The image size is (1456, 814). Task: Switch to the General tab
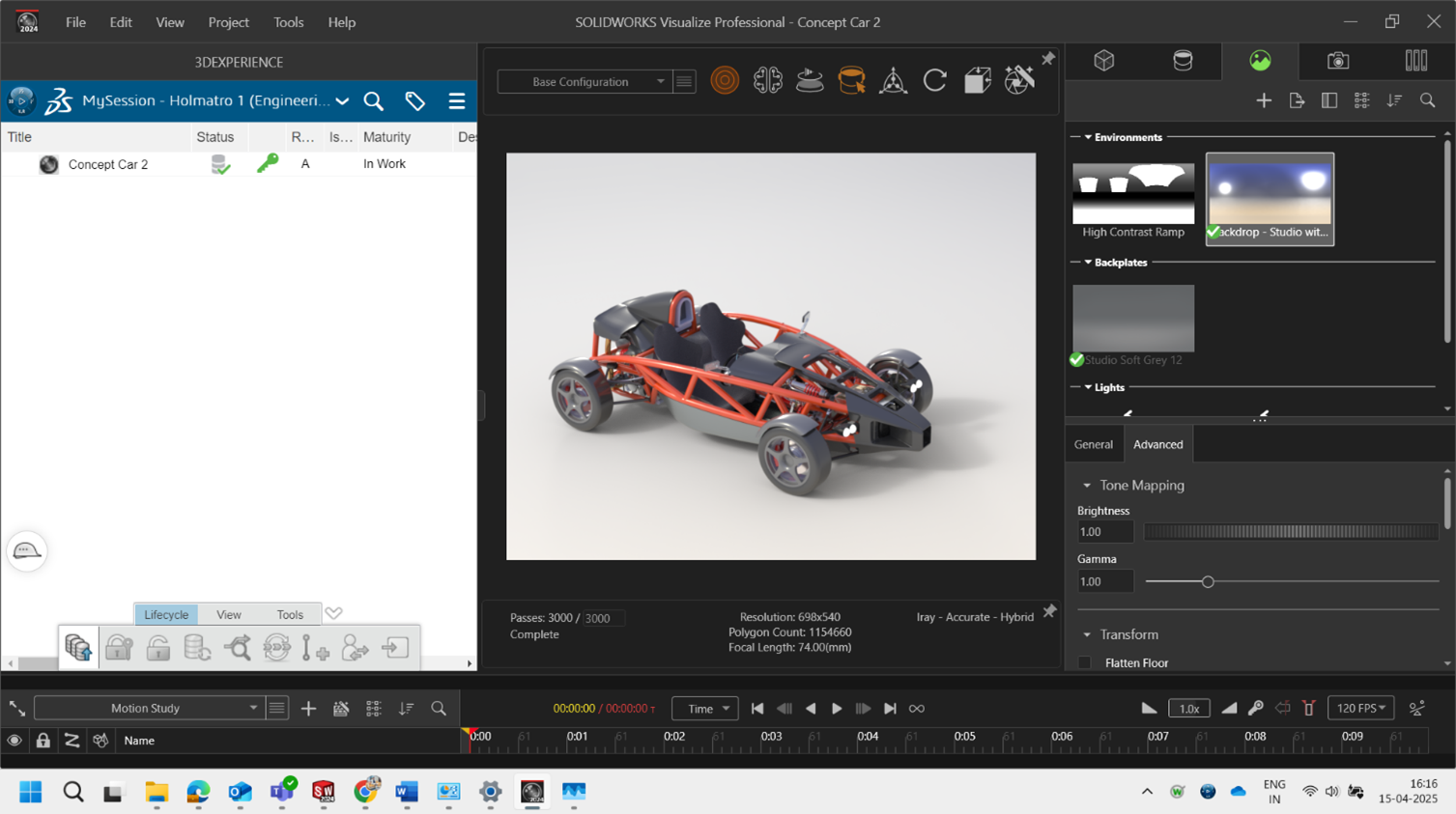point(1093,444)
